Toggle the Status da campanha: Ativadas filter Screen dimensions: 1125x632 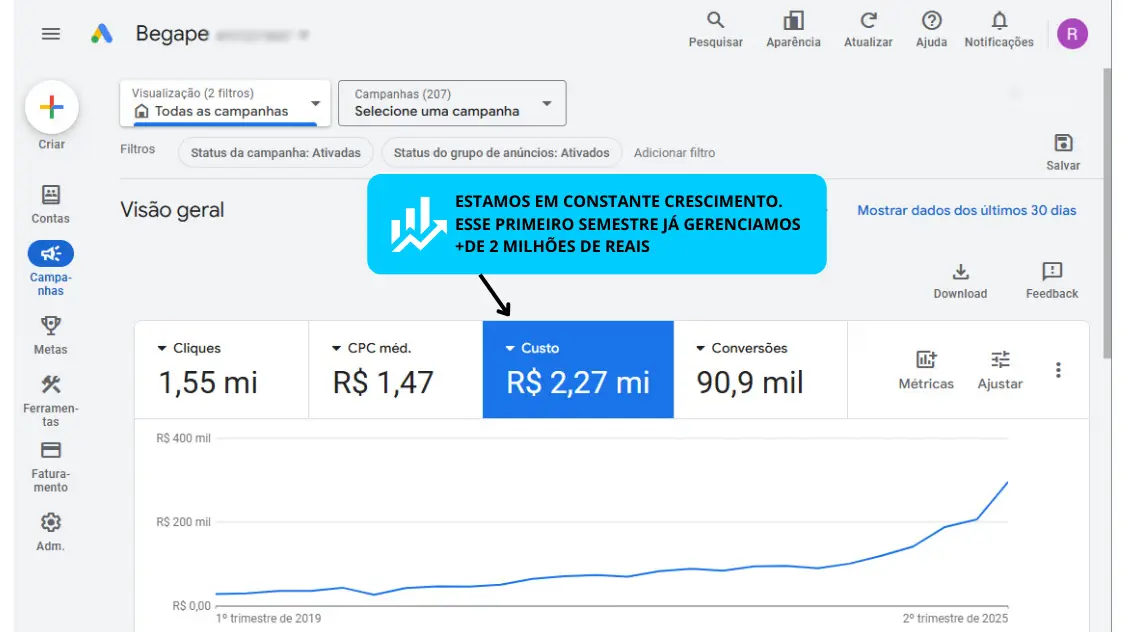276,153
